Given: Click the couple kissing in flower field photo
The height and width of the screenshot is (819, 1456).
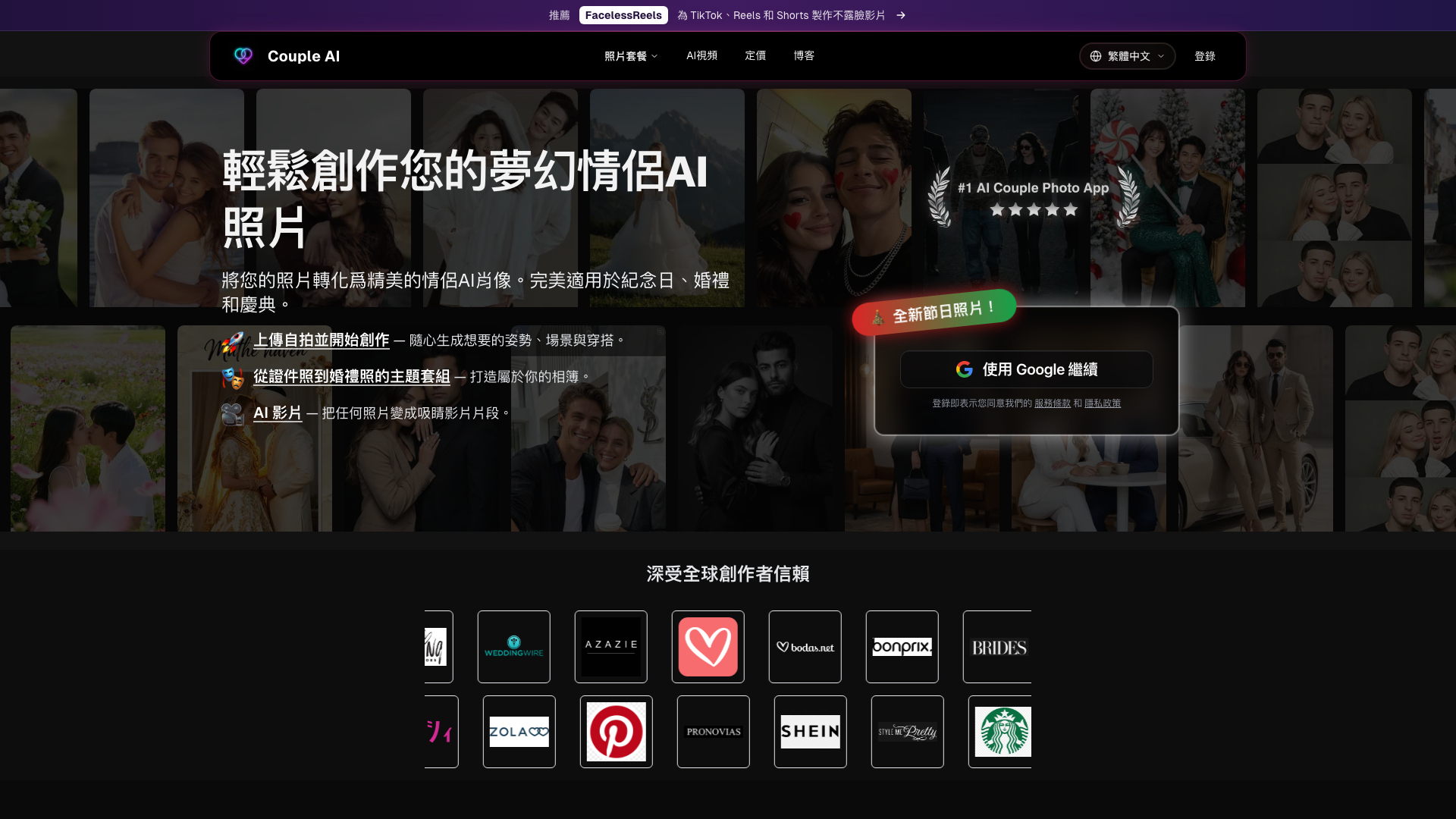Looking at the screenshot, I should tap(88, 428).
